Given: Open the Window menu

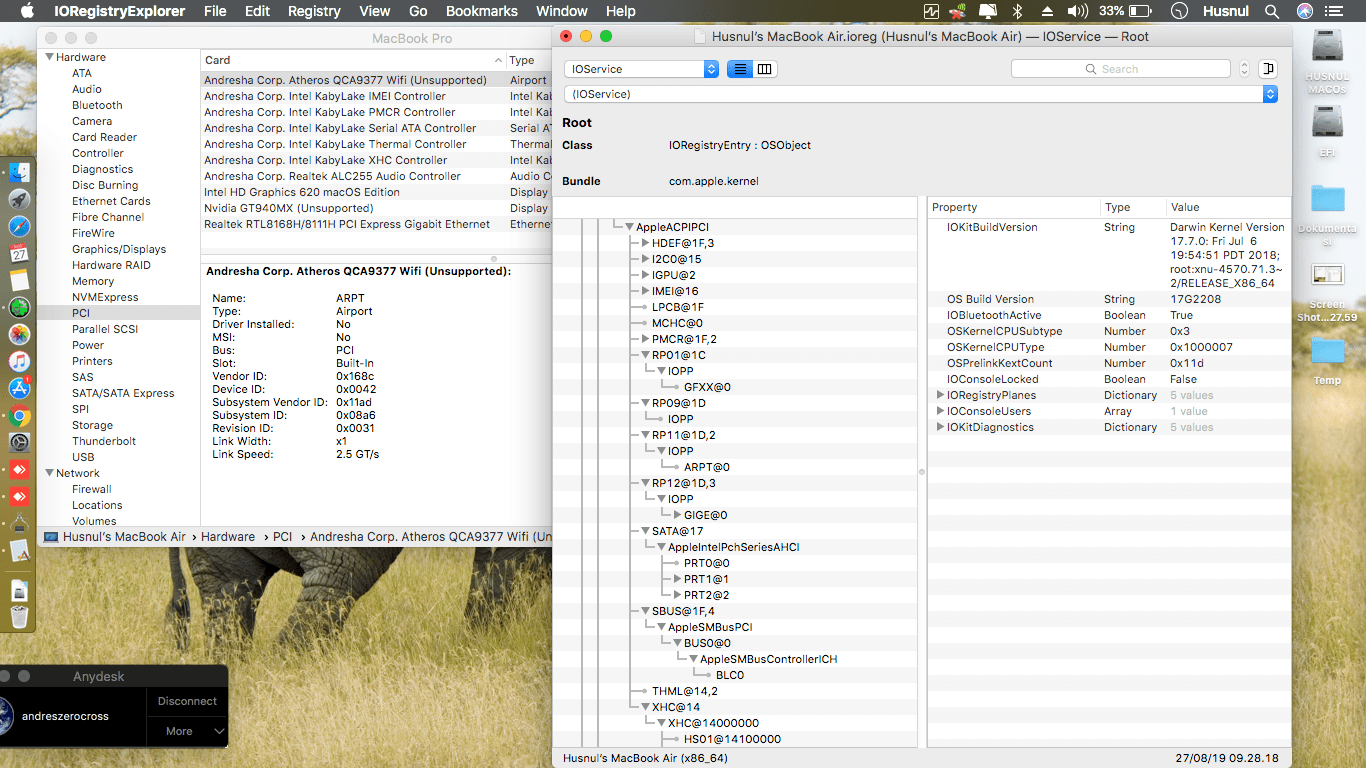Looking at the screenshot, I should (562, 11).
